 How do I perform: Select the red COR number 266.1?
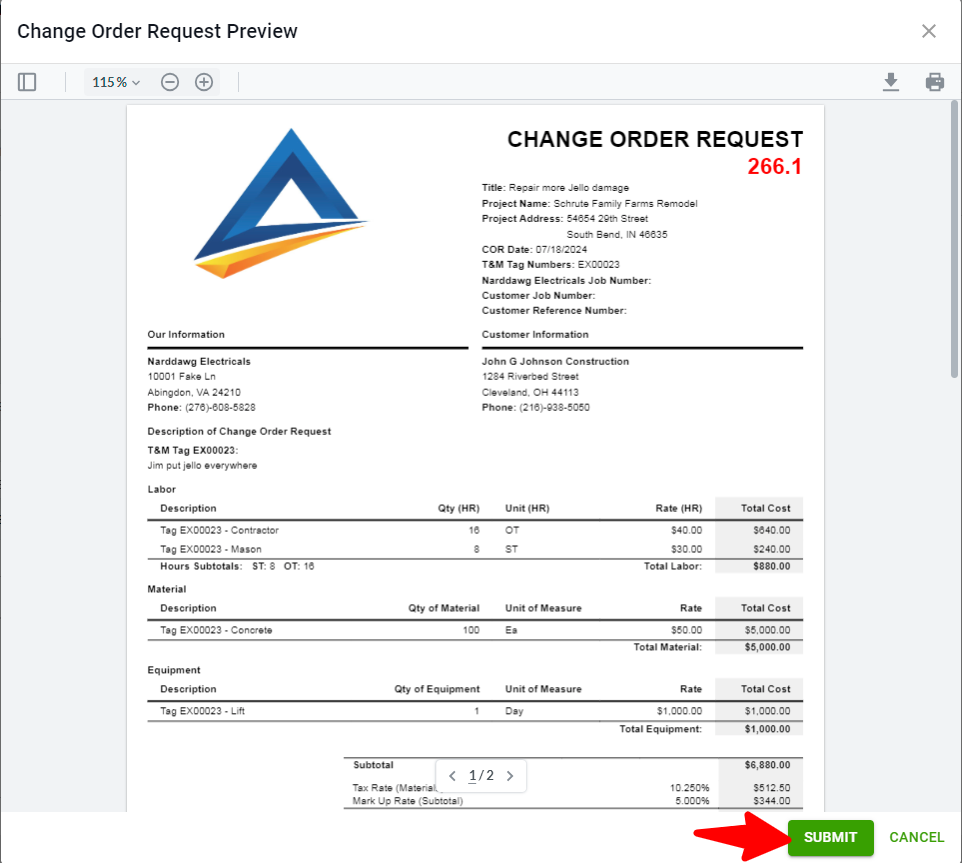click(x=775, y=166)
